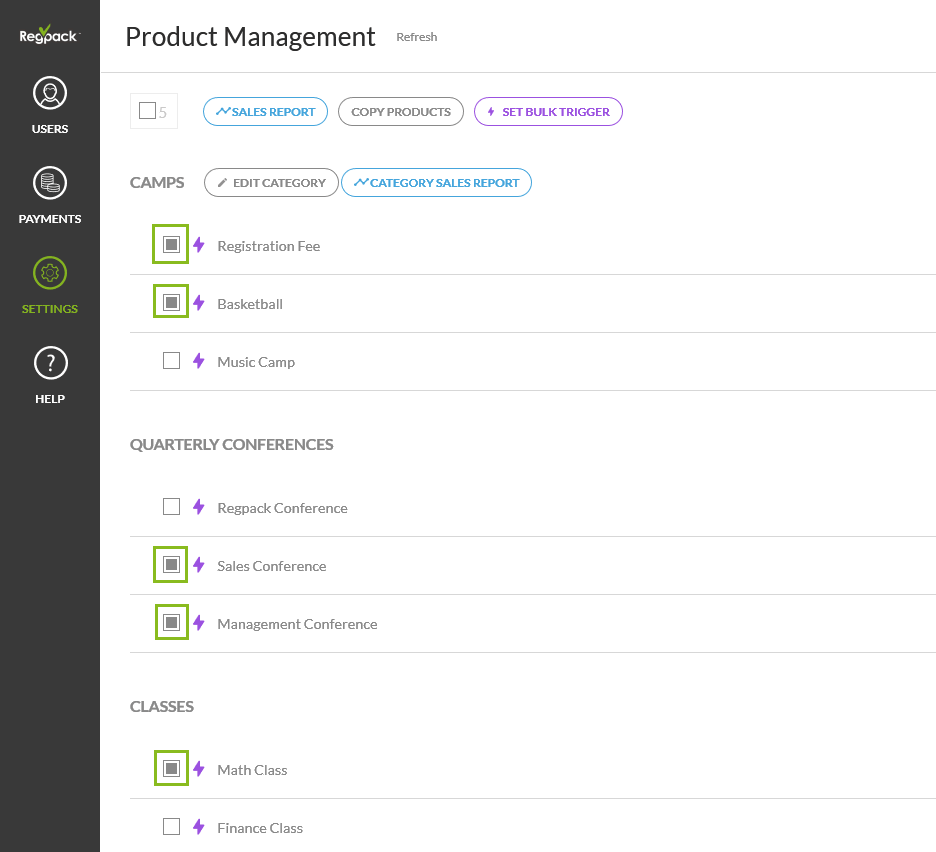Viewport: 936px width, 852px height.
Task: Open the Users section in sidebar
Action: click(x=50, y=94)
